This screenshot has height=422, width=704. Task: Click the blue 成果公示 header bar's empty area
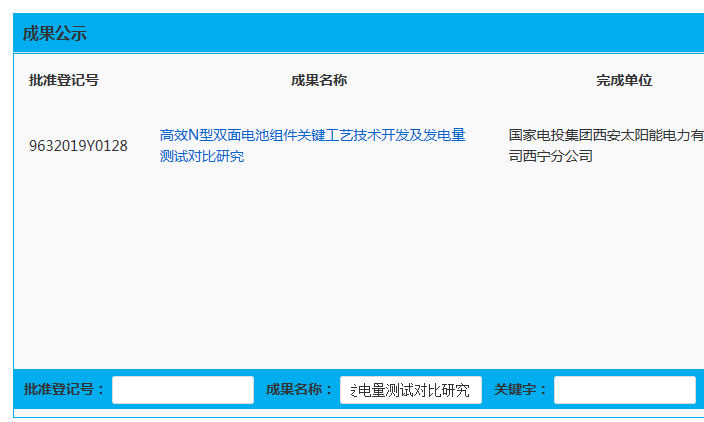click(x=400, y=34)
